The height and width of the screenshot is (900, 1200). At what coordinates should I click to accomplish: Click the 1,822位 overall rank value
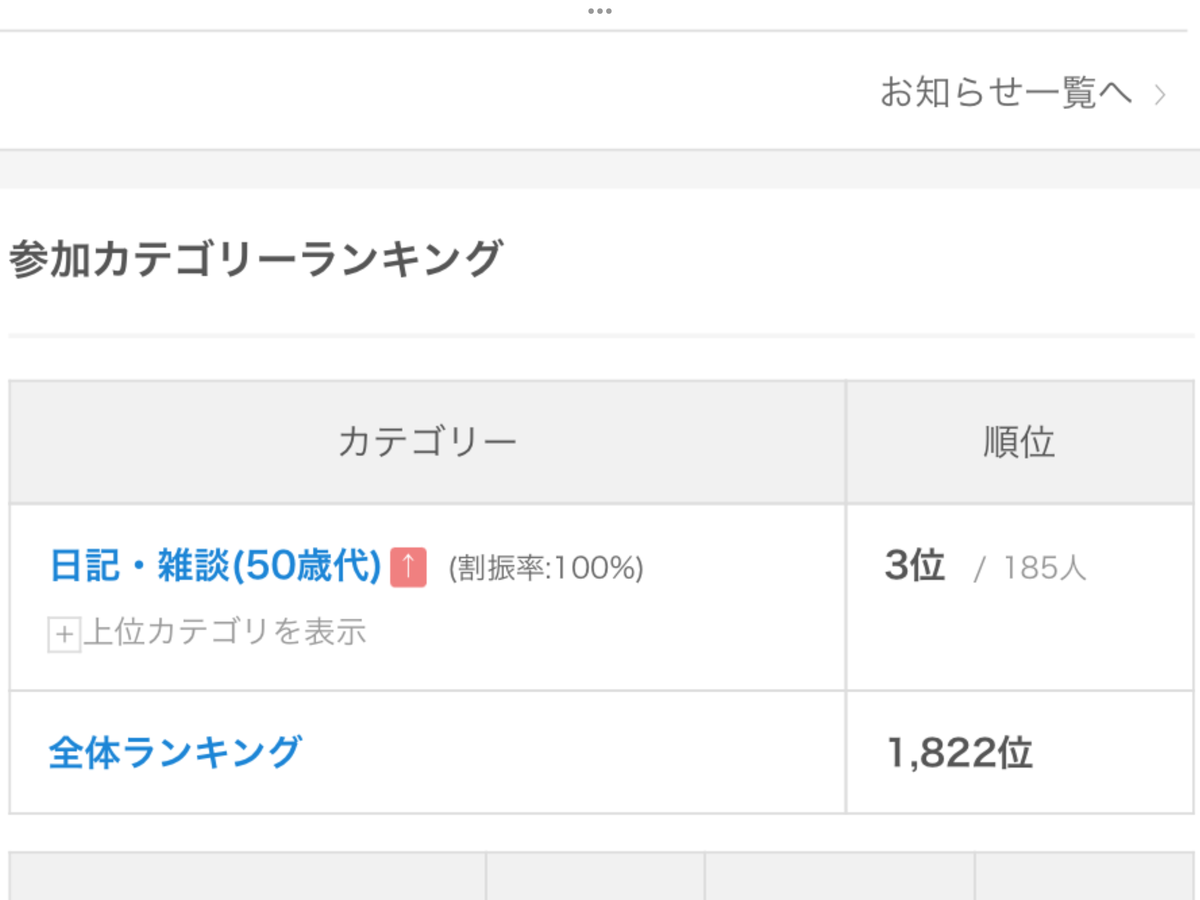(x=960, y=752)
